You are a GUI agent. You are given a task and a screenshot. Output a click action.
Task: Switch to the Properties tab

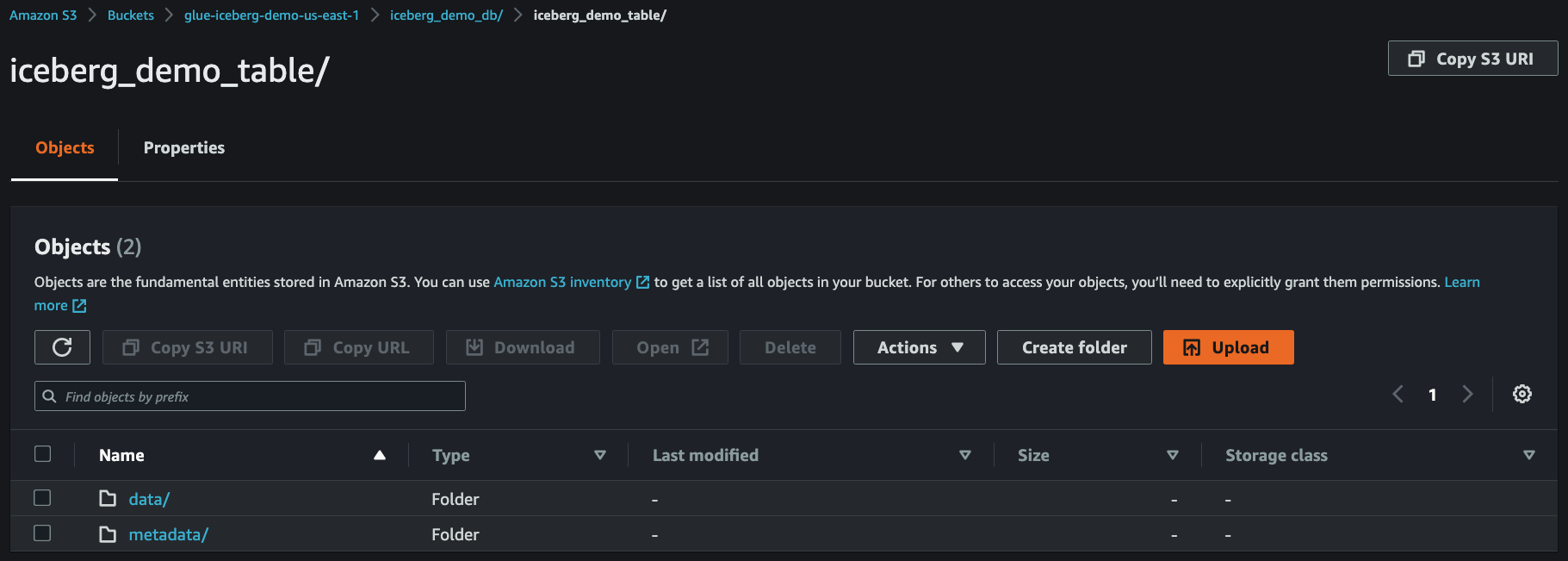click(184, 147)
